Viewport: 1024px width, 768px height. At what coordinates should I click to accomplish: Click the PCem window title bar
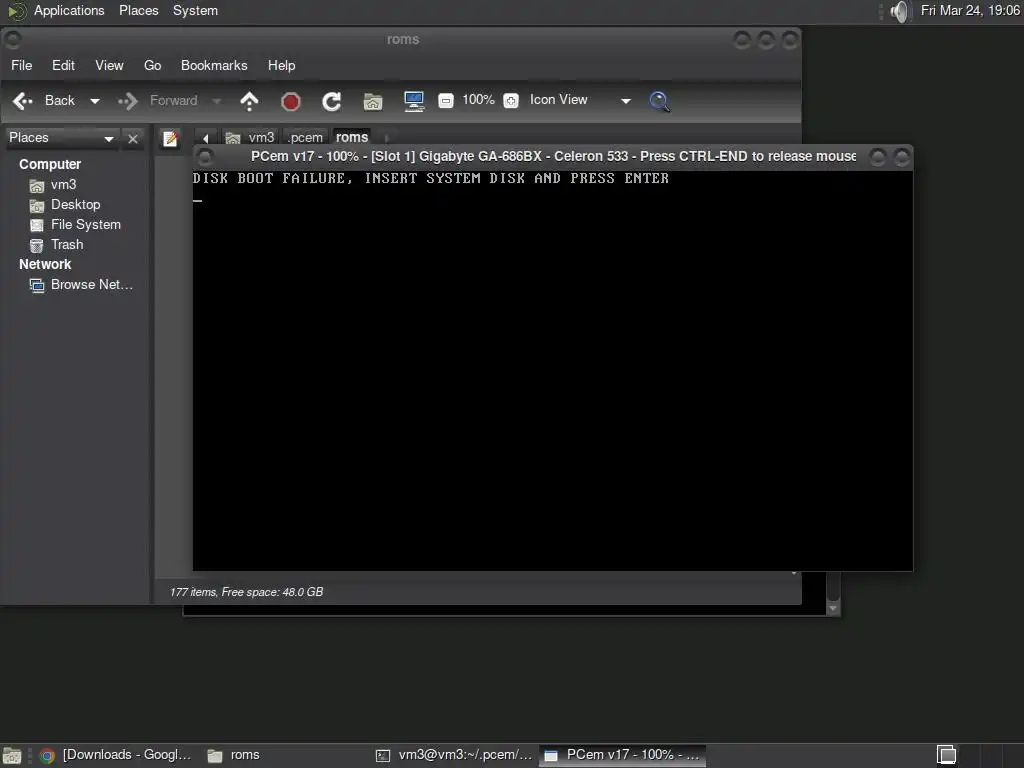coord(552,157)
